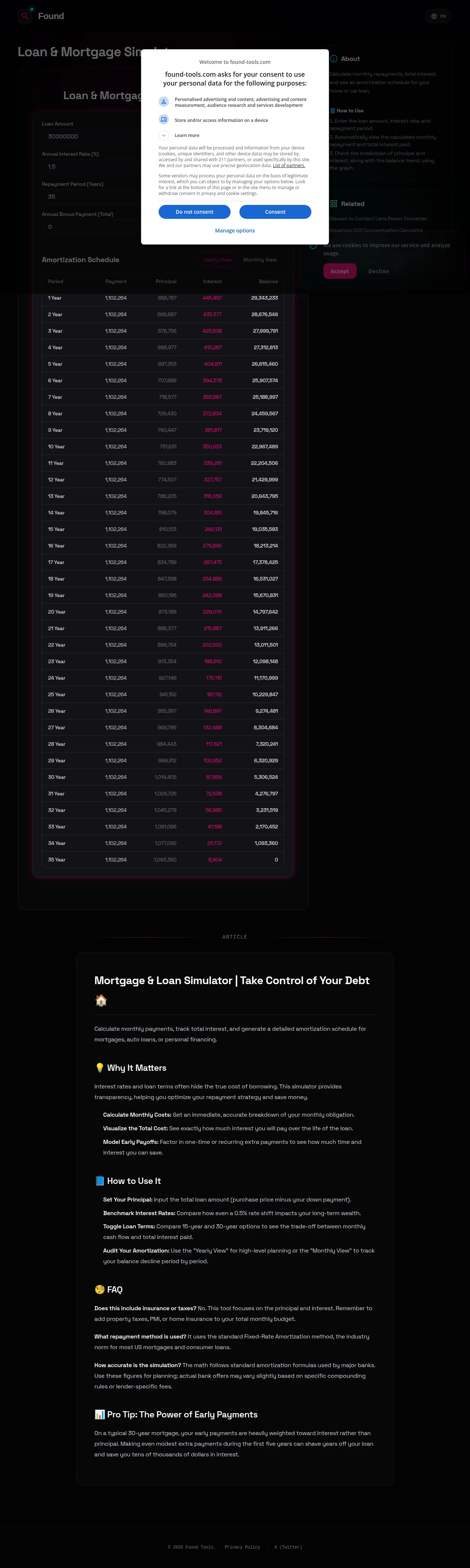Expand the Learn more chevron
This screenshot has height=1568, width=470.
click(163, 135)
